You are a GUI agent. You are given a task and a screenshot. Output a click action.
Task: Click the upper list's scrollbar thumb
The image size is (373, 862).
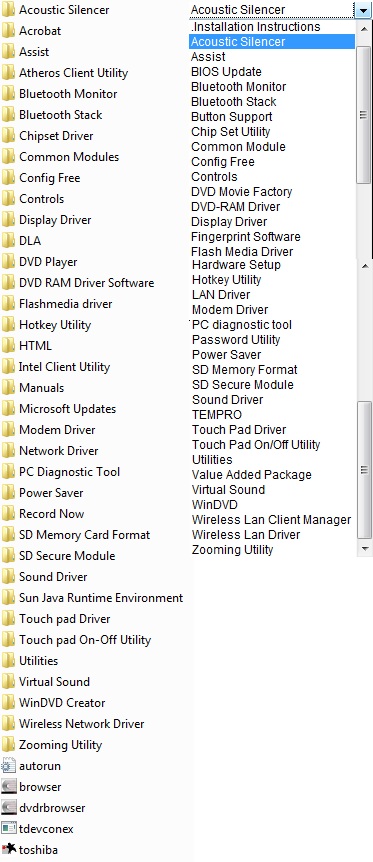pyautogui.click(x=364, y=114)
